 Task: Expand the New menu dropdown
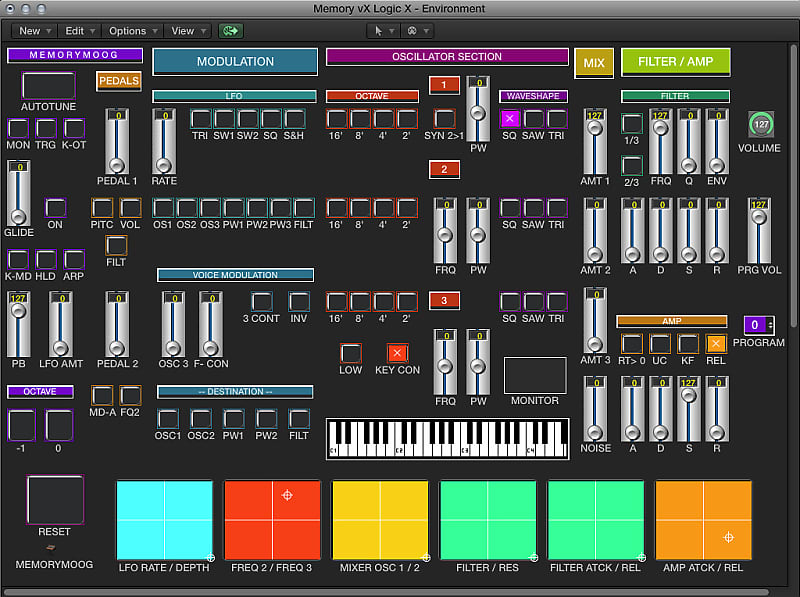pyautogui.click(x=33, y=31)
